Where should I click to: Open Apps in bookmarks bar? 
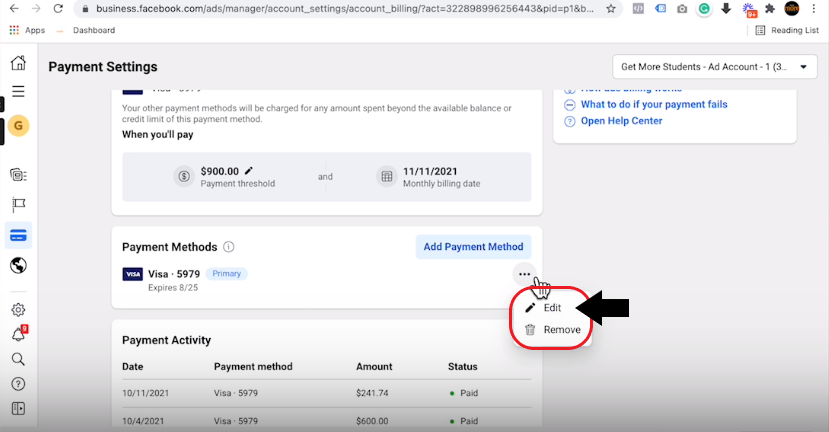point(27,30)
